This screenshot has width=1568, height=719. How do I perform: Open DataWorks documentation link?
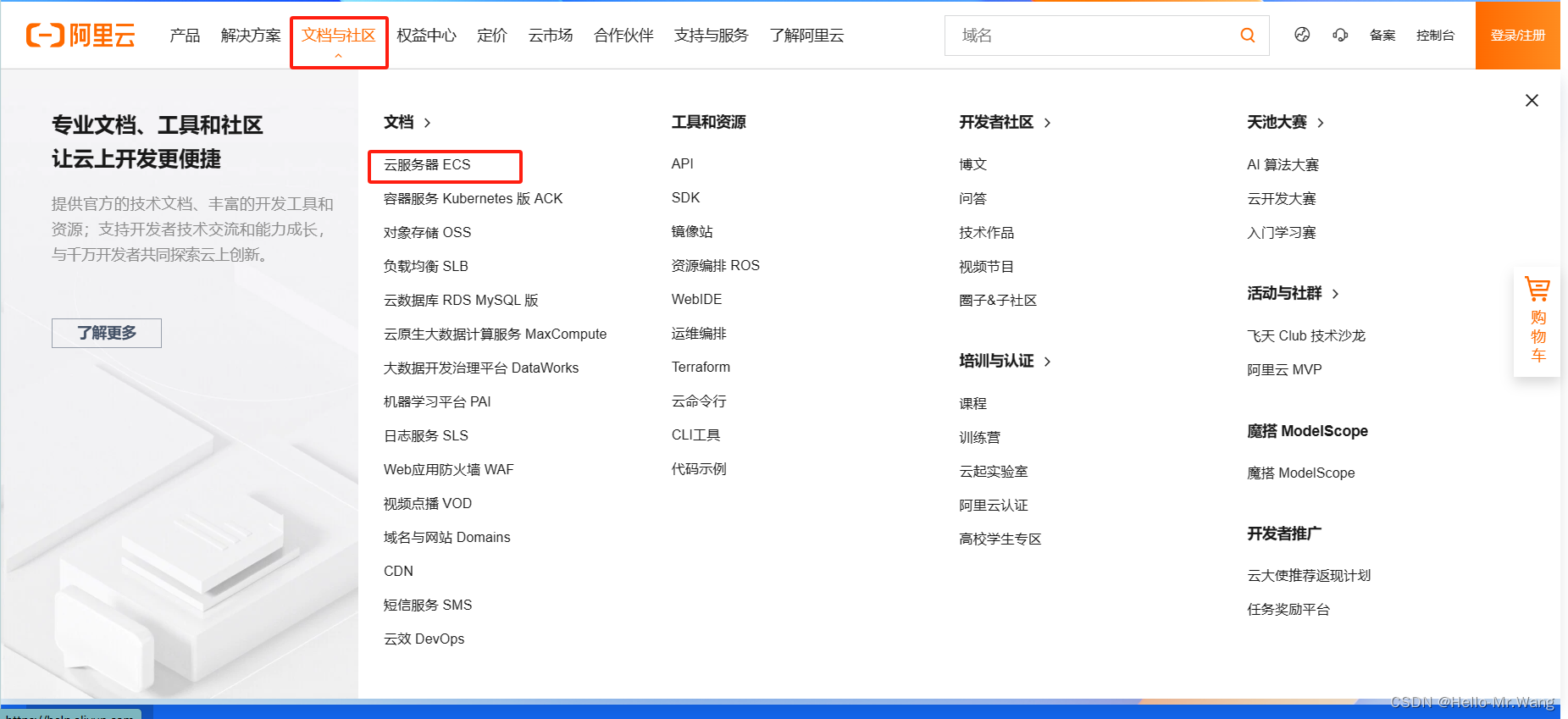click(481, 368)
